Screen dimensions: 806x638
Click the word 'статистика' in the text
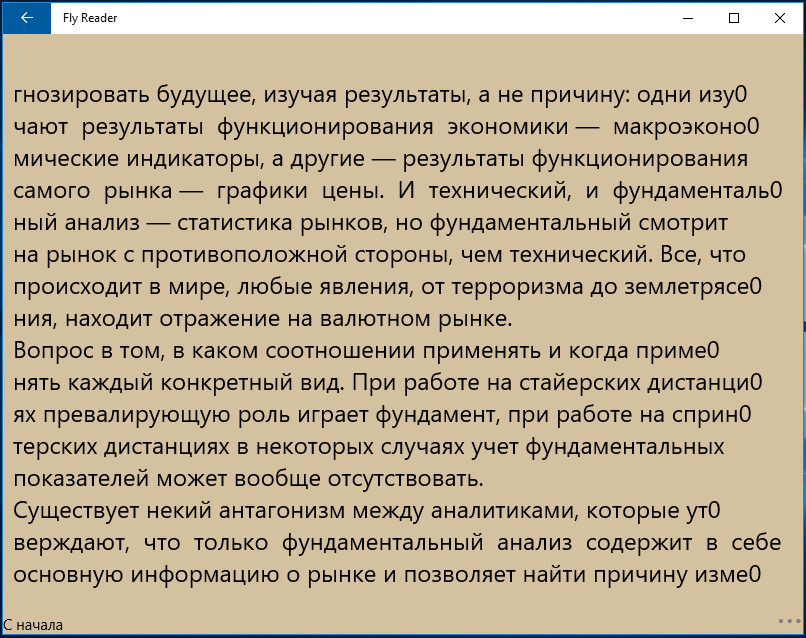[x=235, y=223]
